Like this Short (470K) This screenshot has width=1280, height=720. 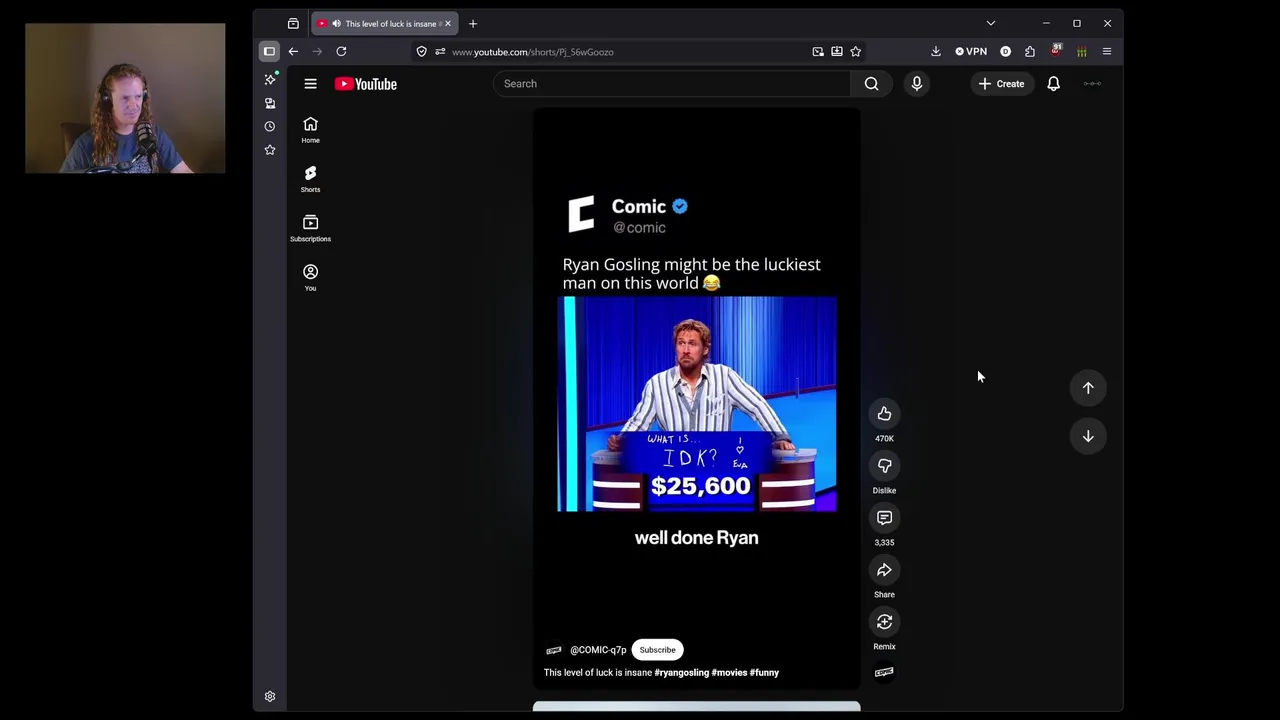coord(884,414)
